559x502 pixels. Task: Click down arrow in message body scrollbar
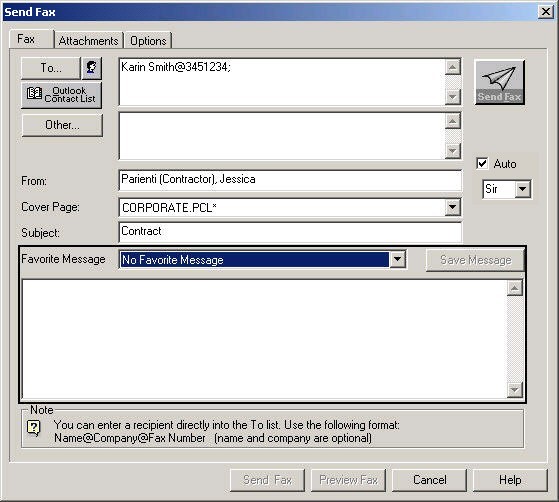[x=514, y=390]
